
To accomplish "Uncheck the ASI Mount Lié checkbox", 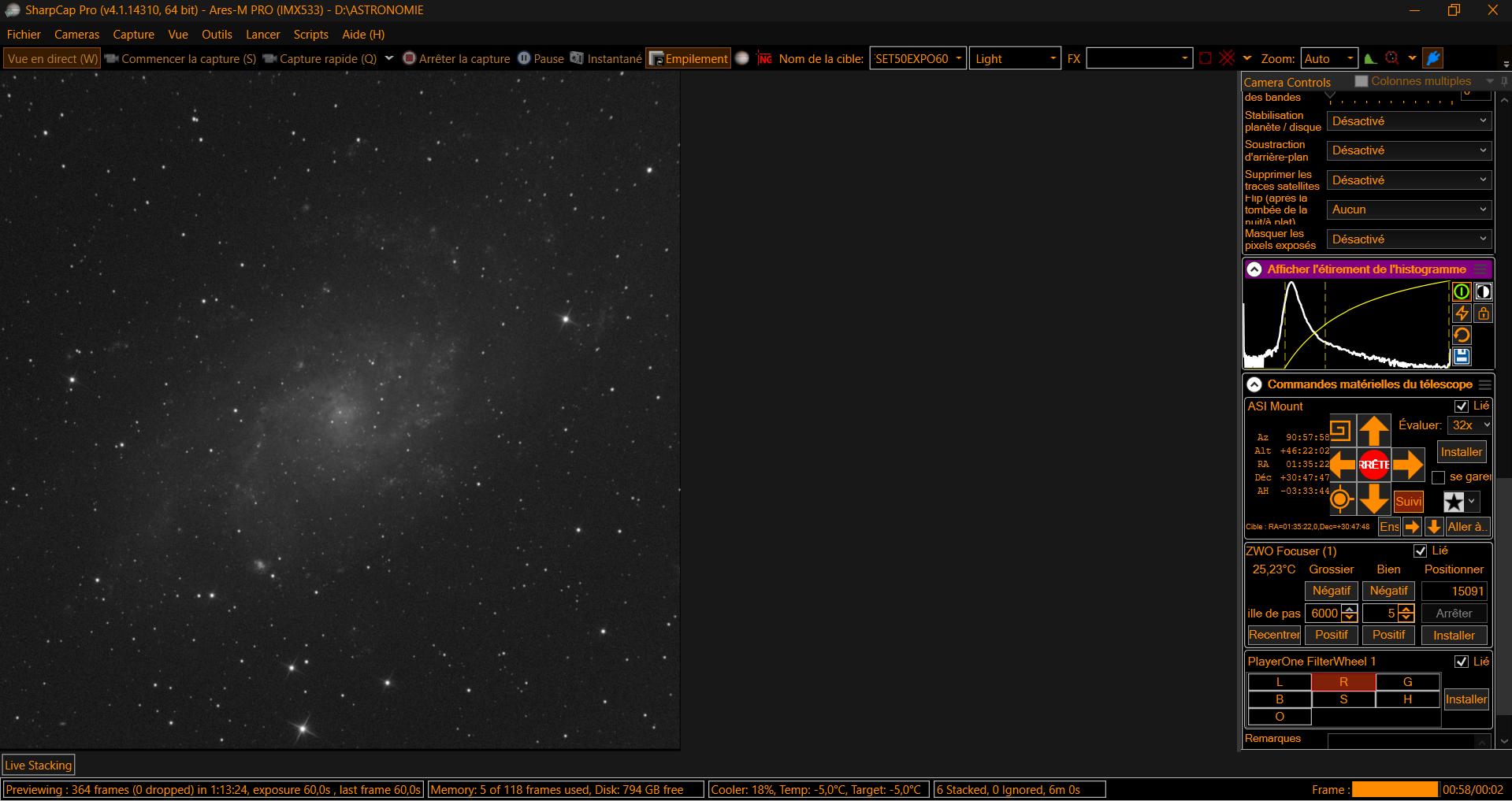I will coord(1462,406).
